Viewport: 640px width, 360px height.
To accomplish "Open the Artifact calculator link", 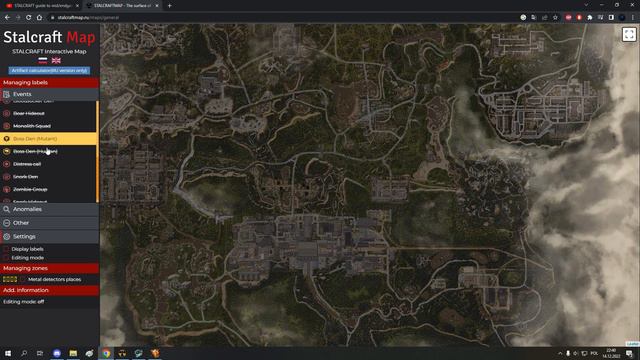I will 49,71.
